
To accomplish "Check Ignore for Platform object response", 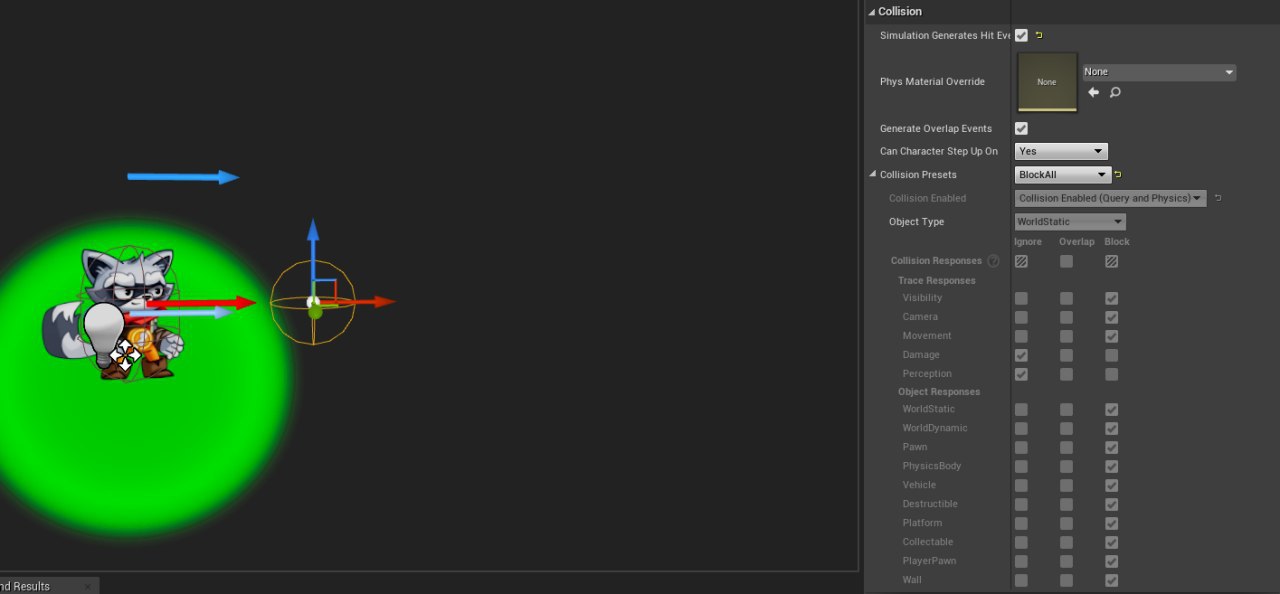I will [1021, 523].
